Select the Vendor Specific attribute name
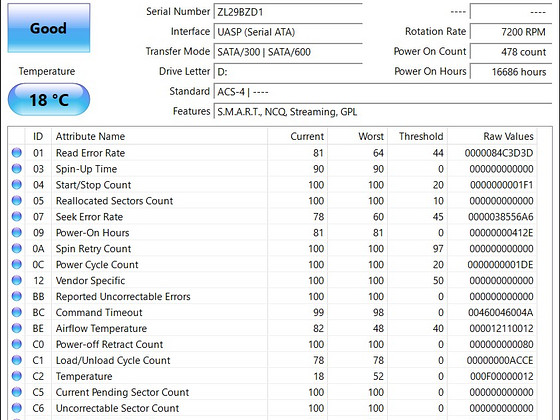This screenshot has height=420, width=560. coord(90,281)
